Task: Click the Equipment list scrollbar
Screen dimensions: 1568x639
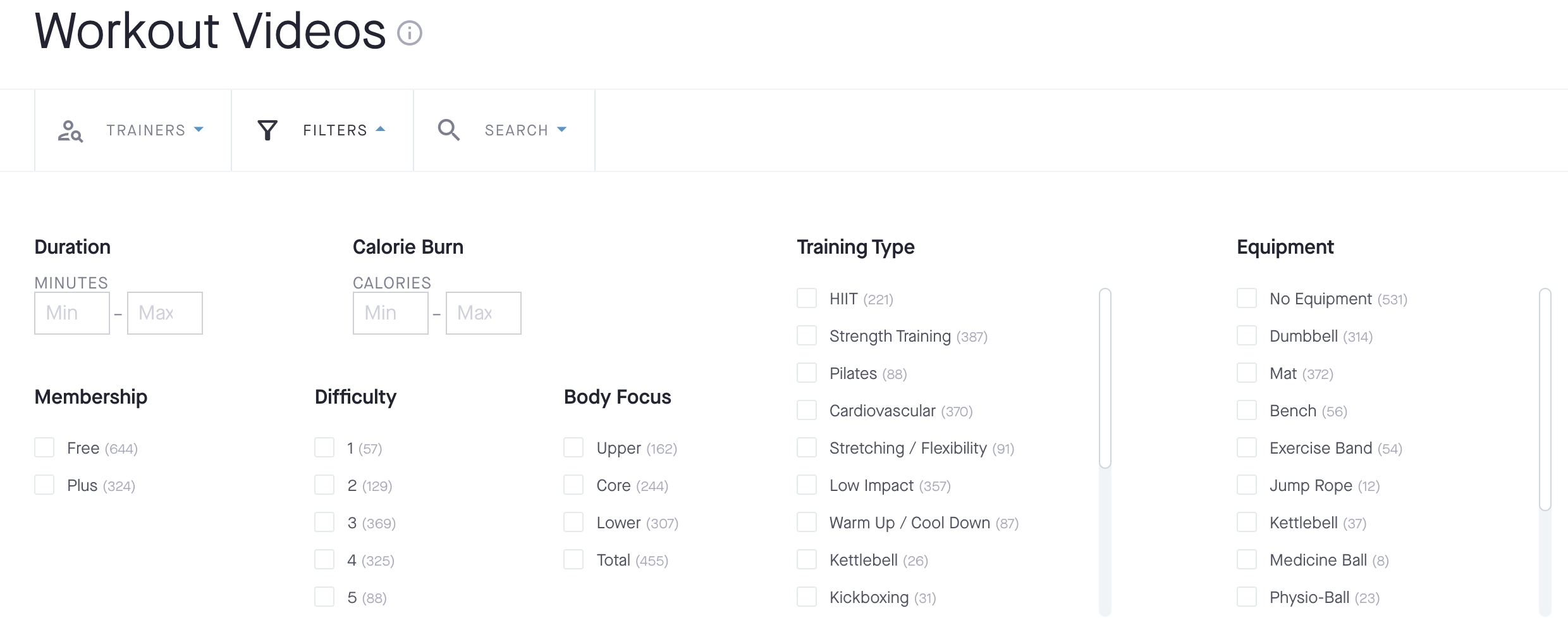Action: [x=1545, y=399]
